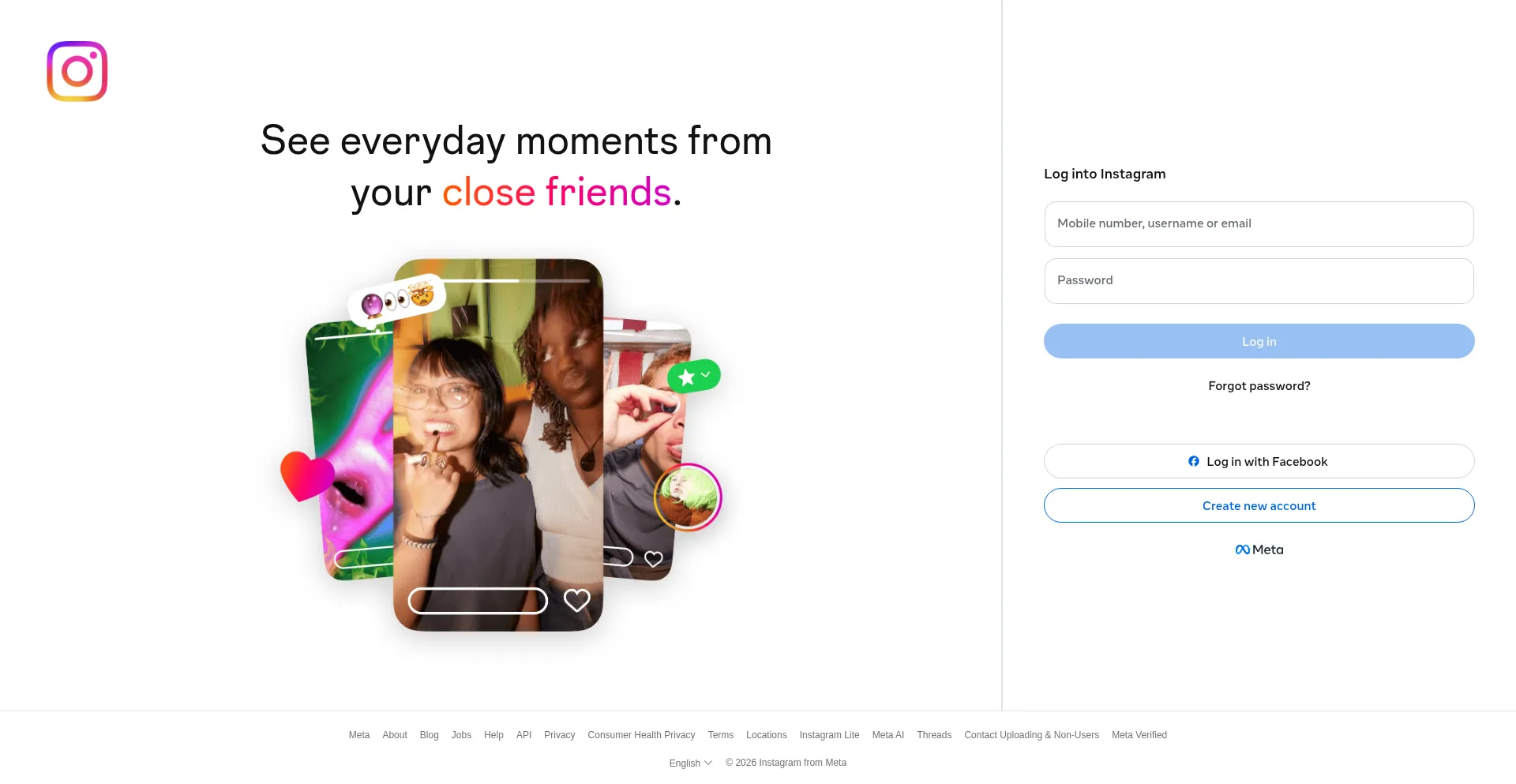Select Create new account

1259,505
